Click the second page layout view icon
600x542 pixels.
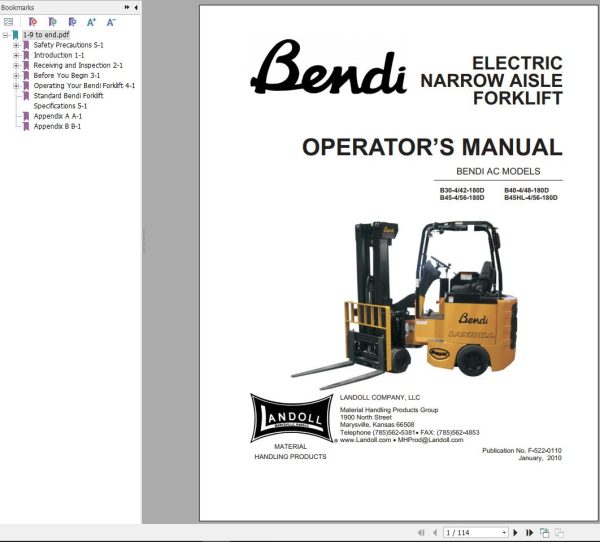(x=559, y=532)
